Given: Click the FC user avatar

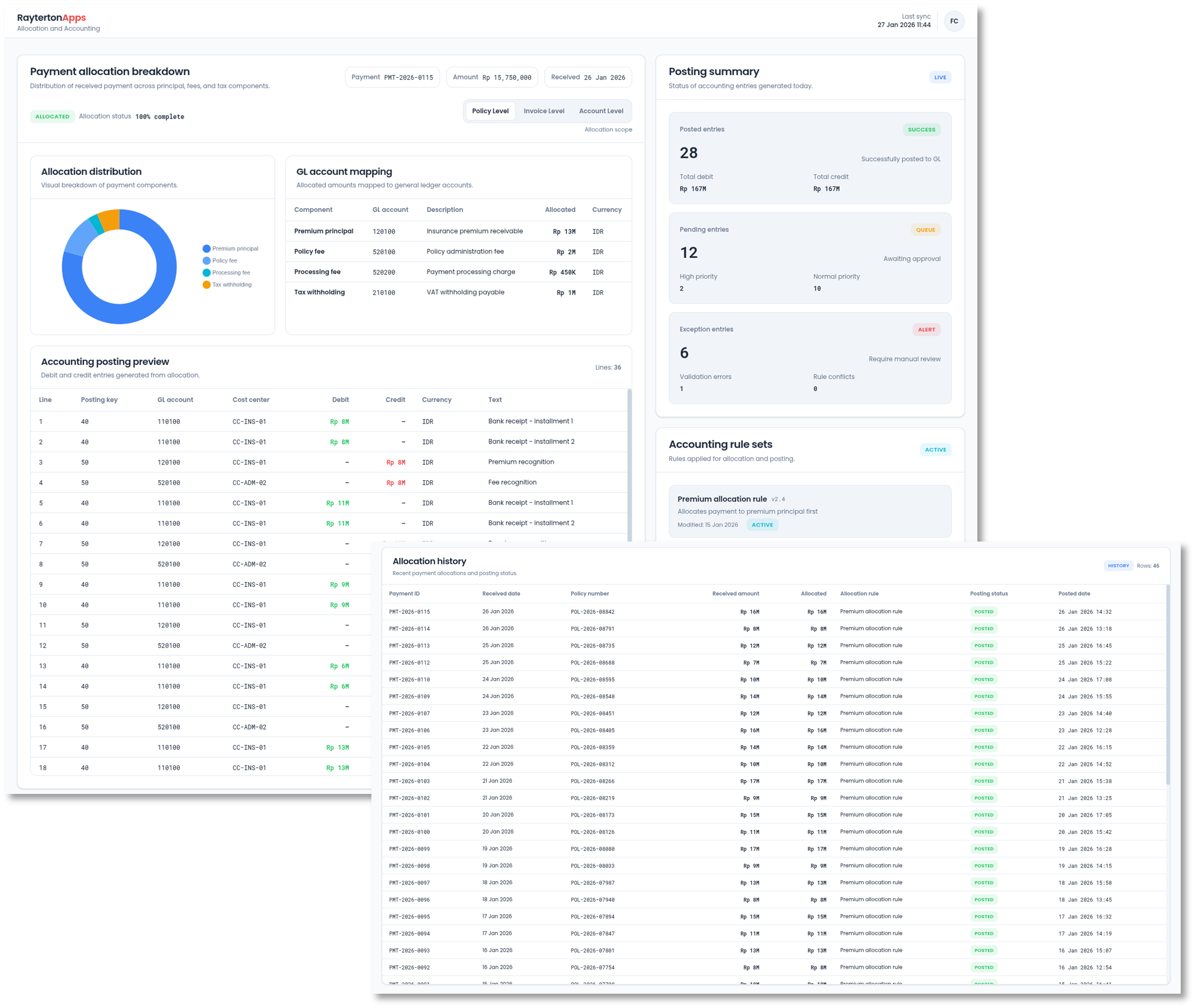Looking at the screenshot, I should (954, 21).
